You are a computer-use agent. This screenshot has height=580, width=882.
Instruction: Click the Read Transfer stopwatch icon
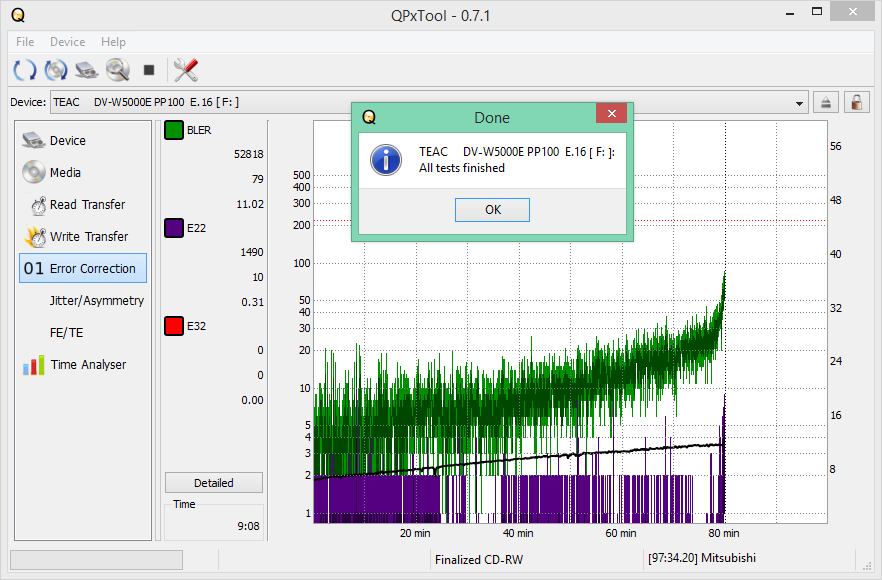coord(38,205)
